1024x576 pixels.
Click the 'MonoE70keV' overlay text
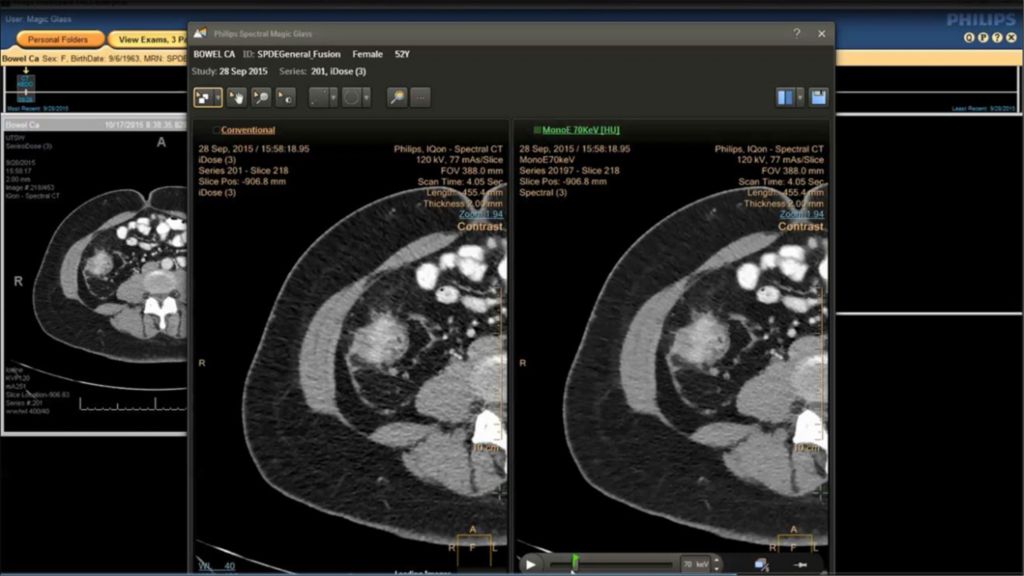547,159
